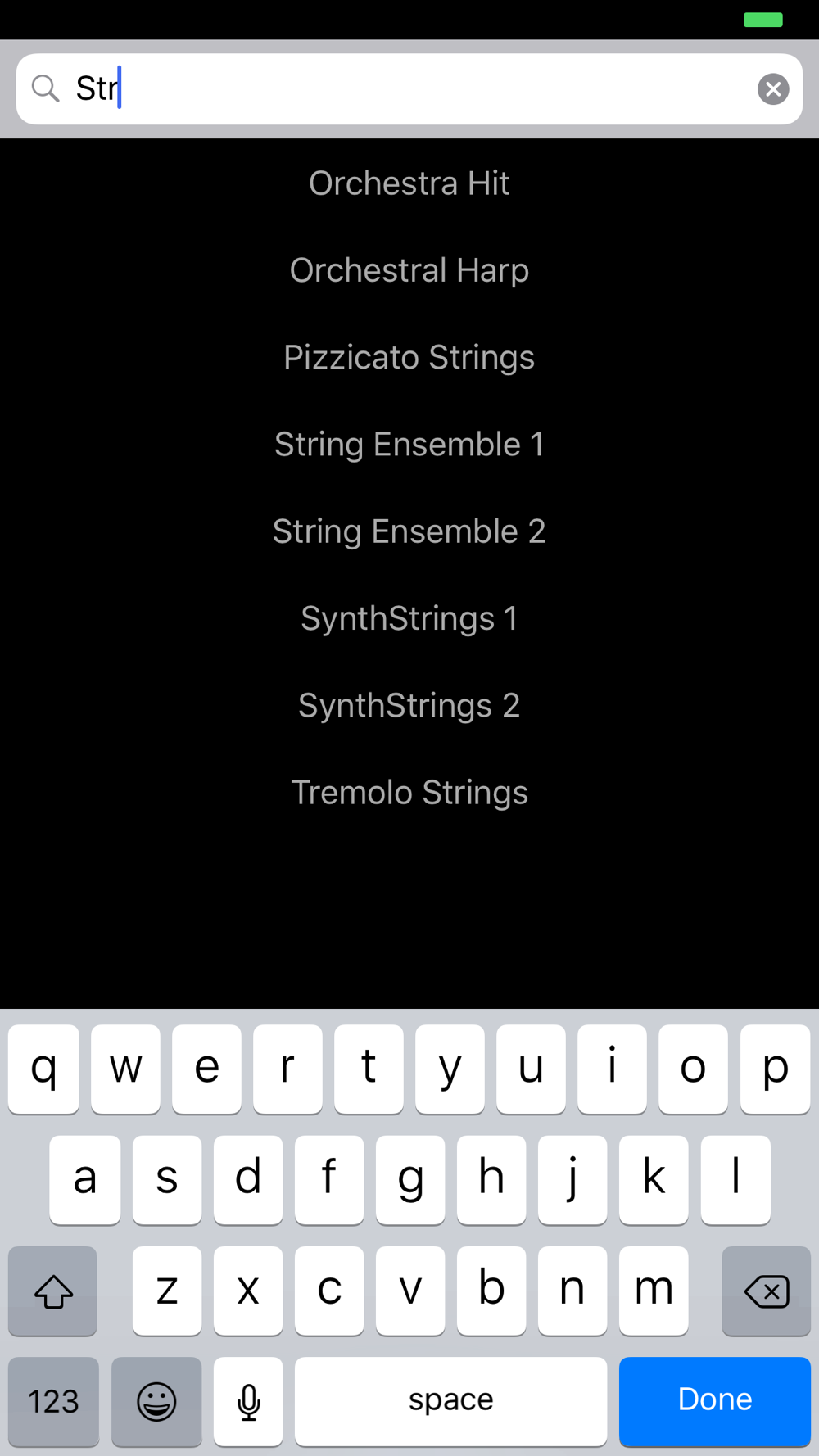The width and height of the screenshot is (819, 1456).
Task: Clear the search field text
Action: [x=772, y=88]
